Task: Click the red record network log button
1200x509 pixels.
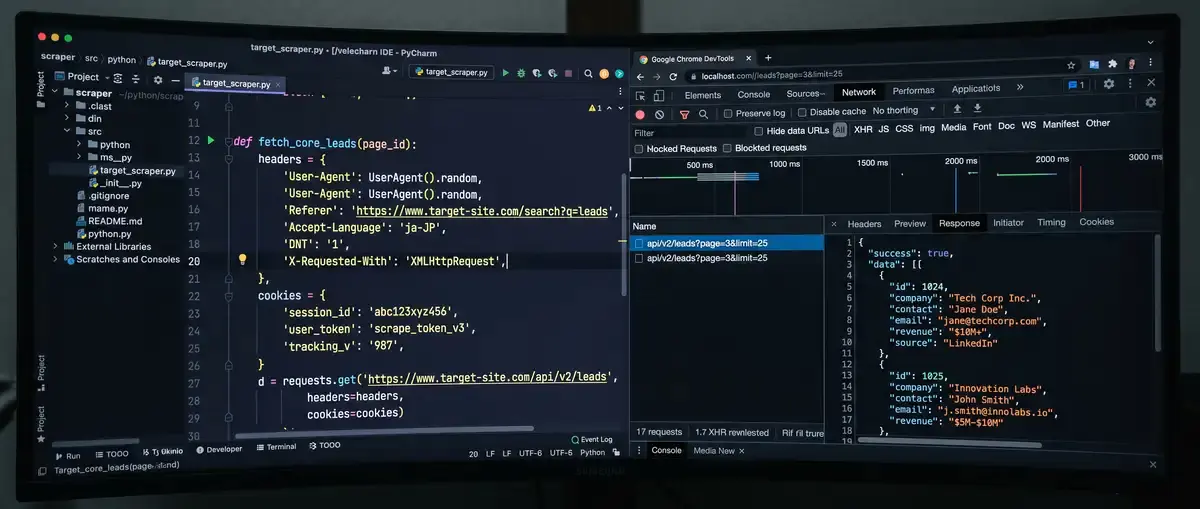Action: (640, 115)
